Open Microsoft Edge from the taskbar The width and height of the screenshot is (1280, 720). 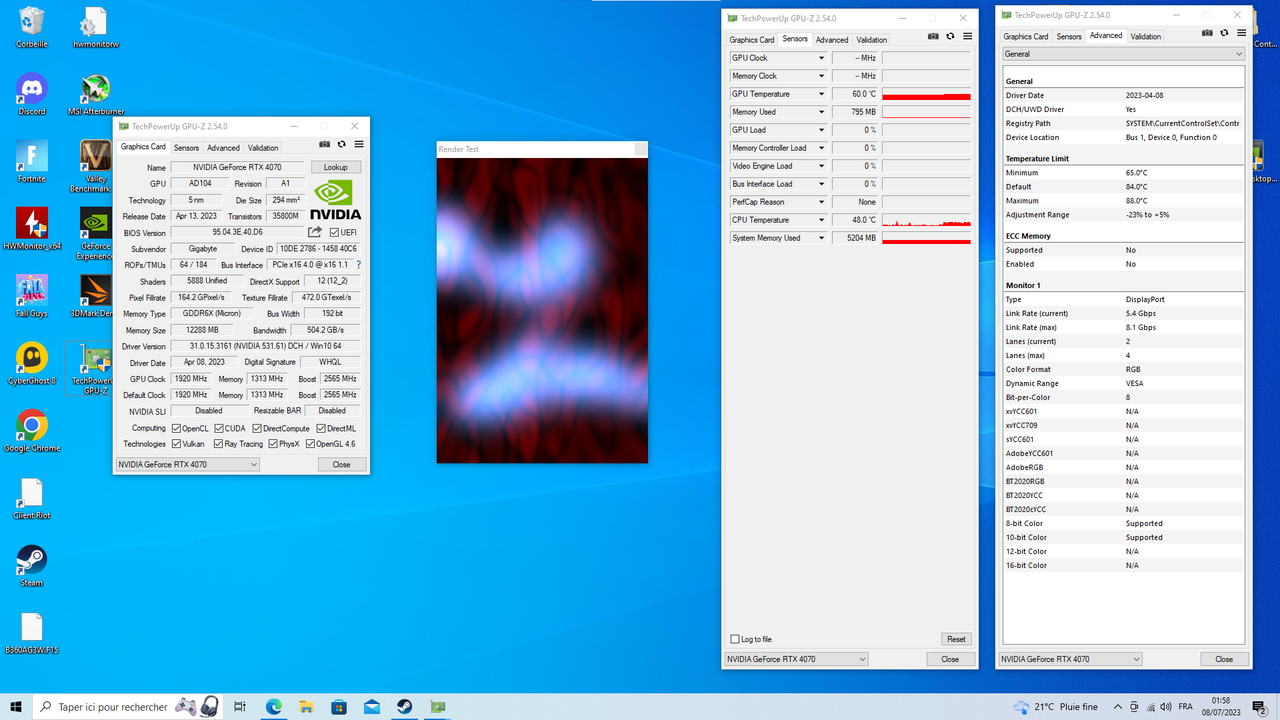pos(273,707)
